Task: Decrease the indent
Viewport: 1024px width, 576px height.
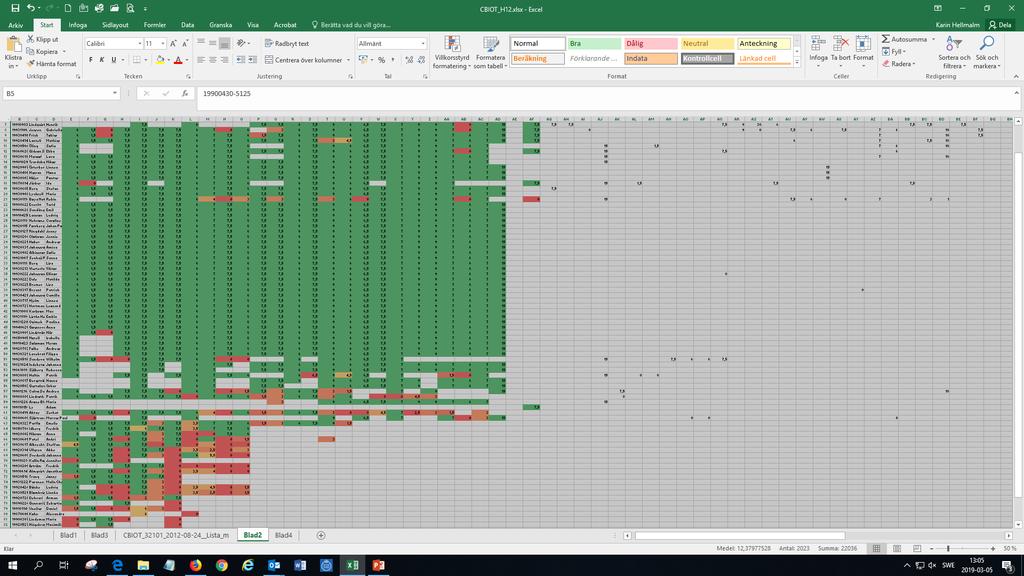Action: [241, 59]
